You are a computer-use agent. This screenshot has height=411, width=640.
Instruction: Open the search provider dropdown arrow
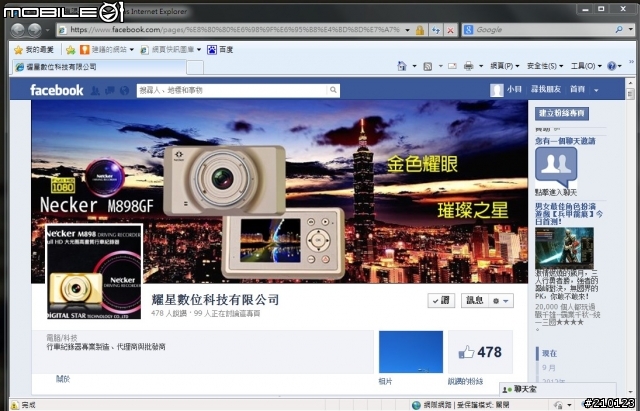tap(631, 29)
